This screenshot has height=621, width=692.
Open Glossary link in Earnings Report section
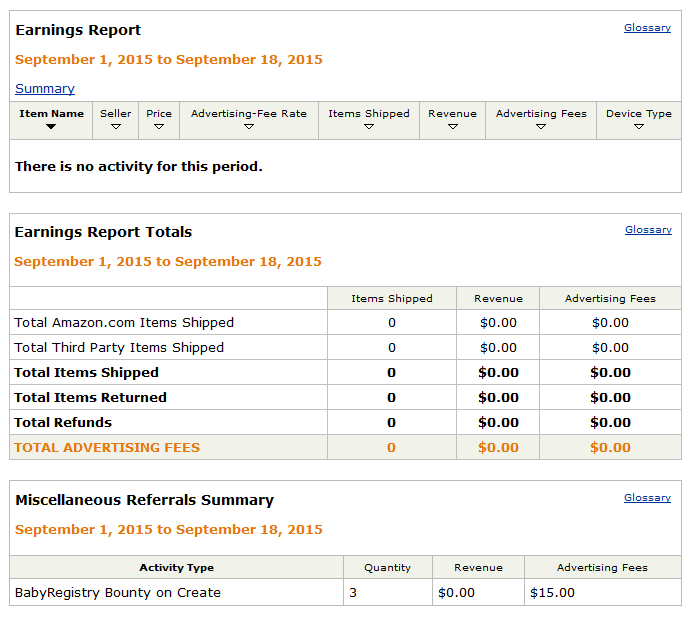click(x=647, y=28)
